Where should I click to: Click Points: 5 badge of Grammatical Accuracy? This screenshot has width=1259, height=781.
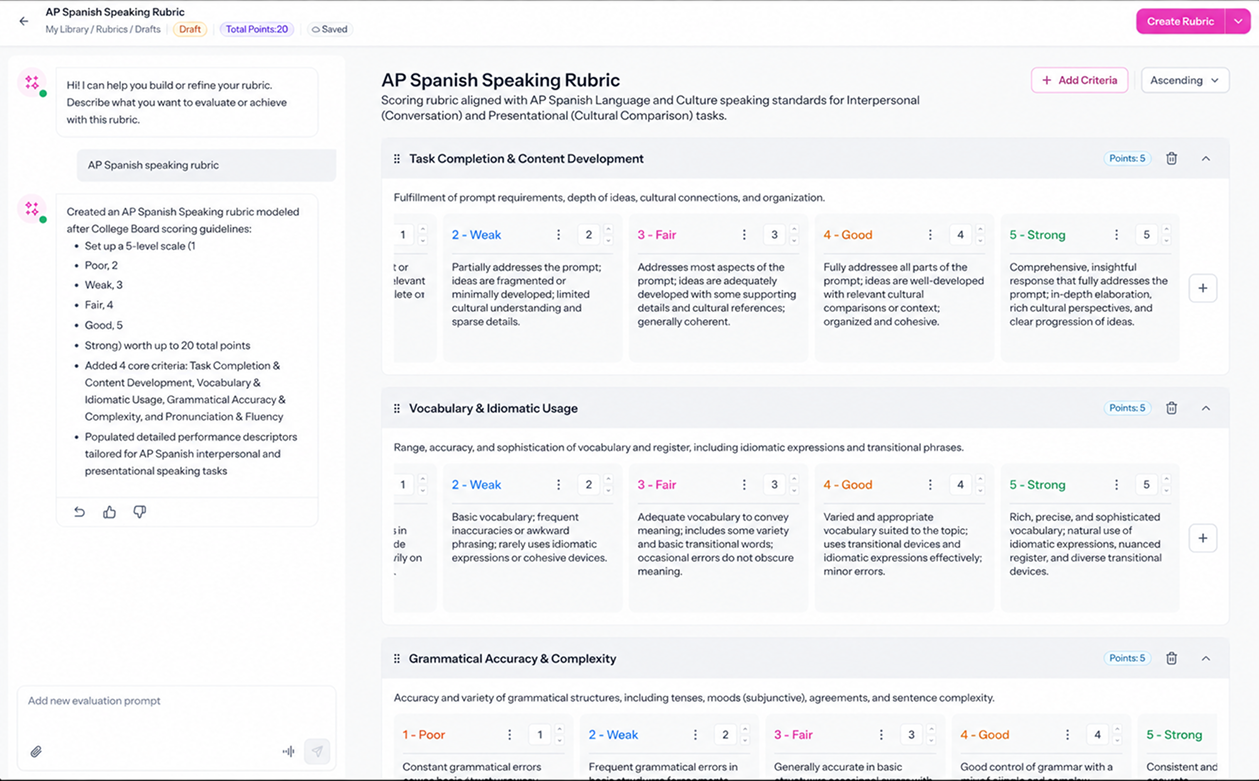tap(1128, 658)
